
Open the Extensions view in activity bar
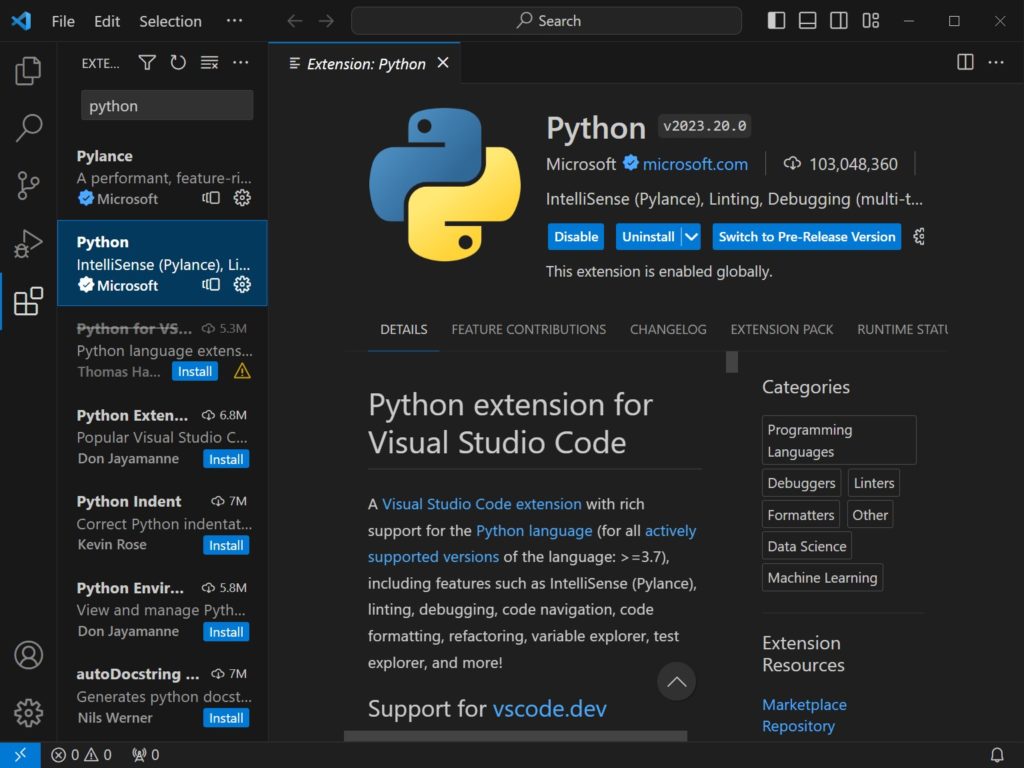tap(28, 301)
